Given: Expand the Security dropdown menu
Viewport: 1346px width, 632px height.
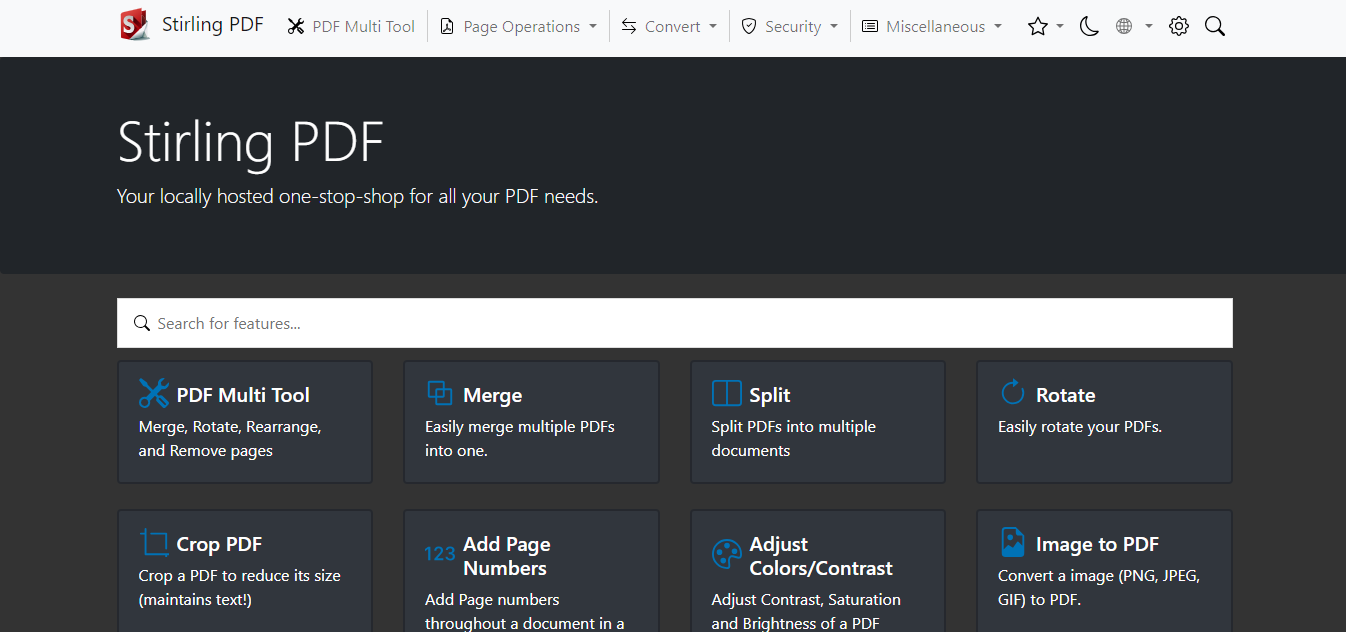Looking at the screenshot, I should point(789,27).
